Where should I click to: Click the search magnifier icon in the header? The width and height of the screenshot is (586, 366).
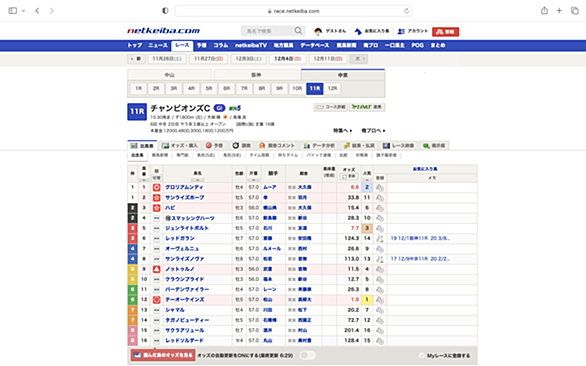(298, 31)
